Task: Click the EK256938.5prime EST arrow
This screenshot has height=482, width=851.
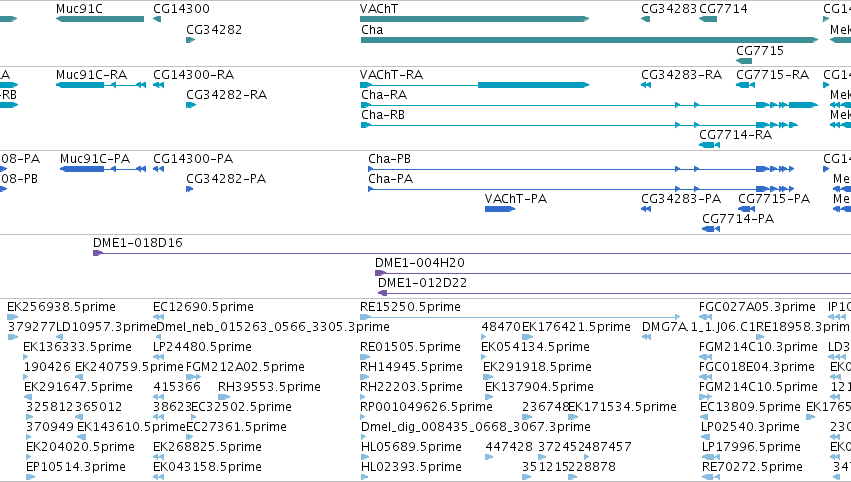Action: (x=12, y=316)
